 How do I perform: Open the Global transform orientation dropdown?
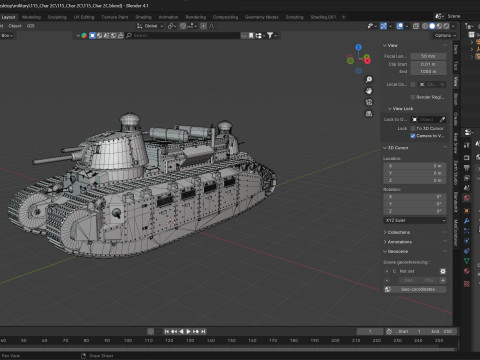click(150, 26)
